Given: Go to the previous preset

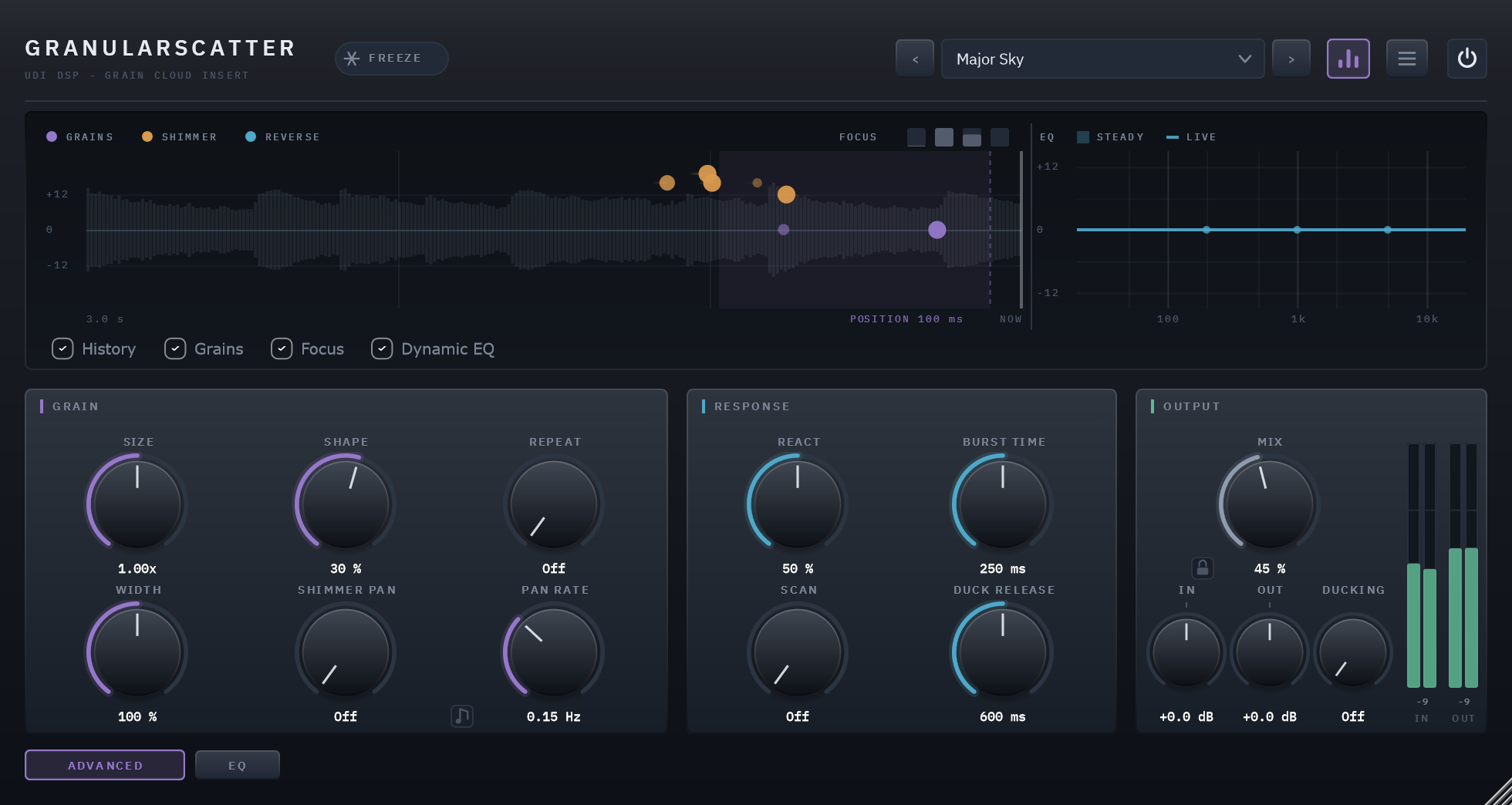Looking at the screenshot, I should click(x=915, y=59).
